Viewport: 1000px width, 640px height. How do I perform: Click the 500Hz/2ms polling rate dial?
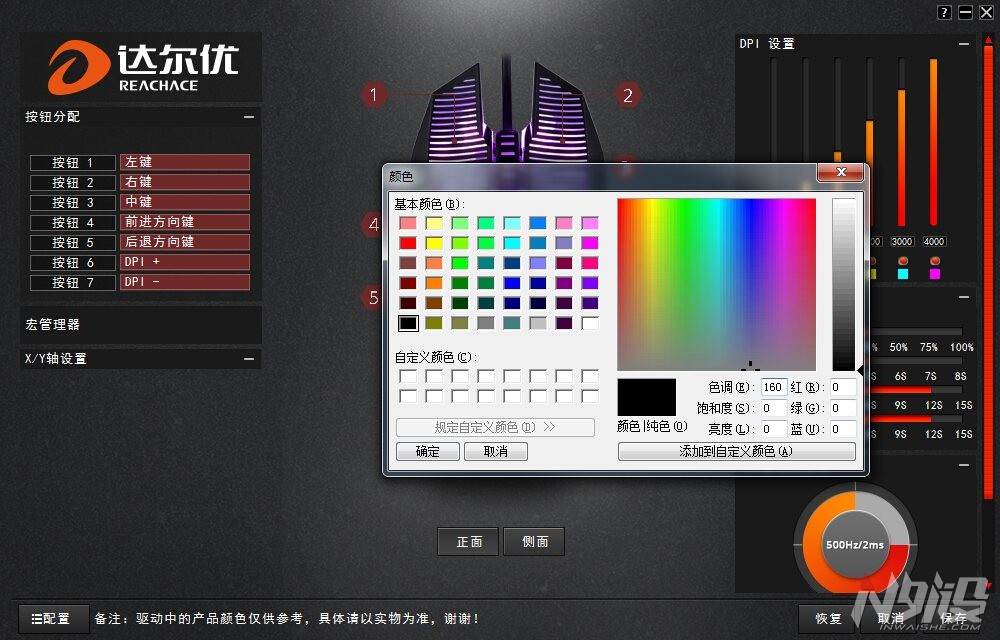click(x=855, y=545)
